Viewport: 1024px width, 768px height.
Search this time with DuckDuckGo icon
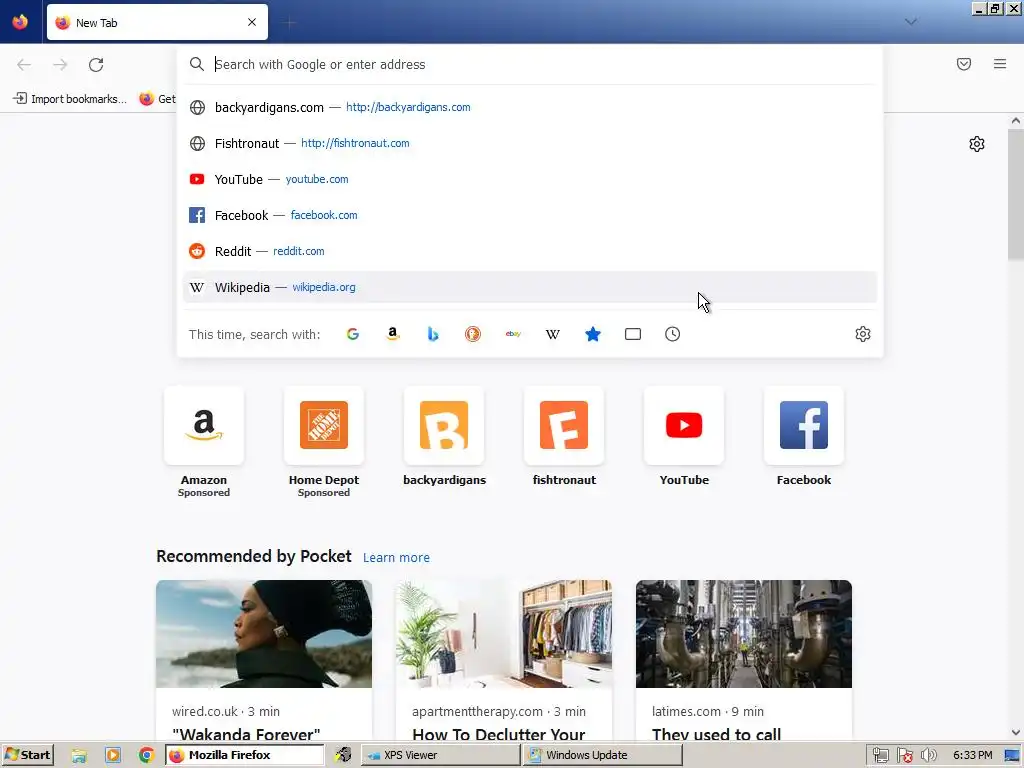(473, 334)
